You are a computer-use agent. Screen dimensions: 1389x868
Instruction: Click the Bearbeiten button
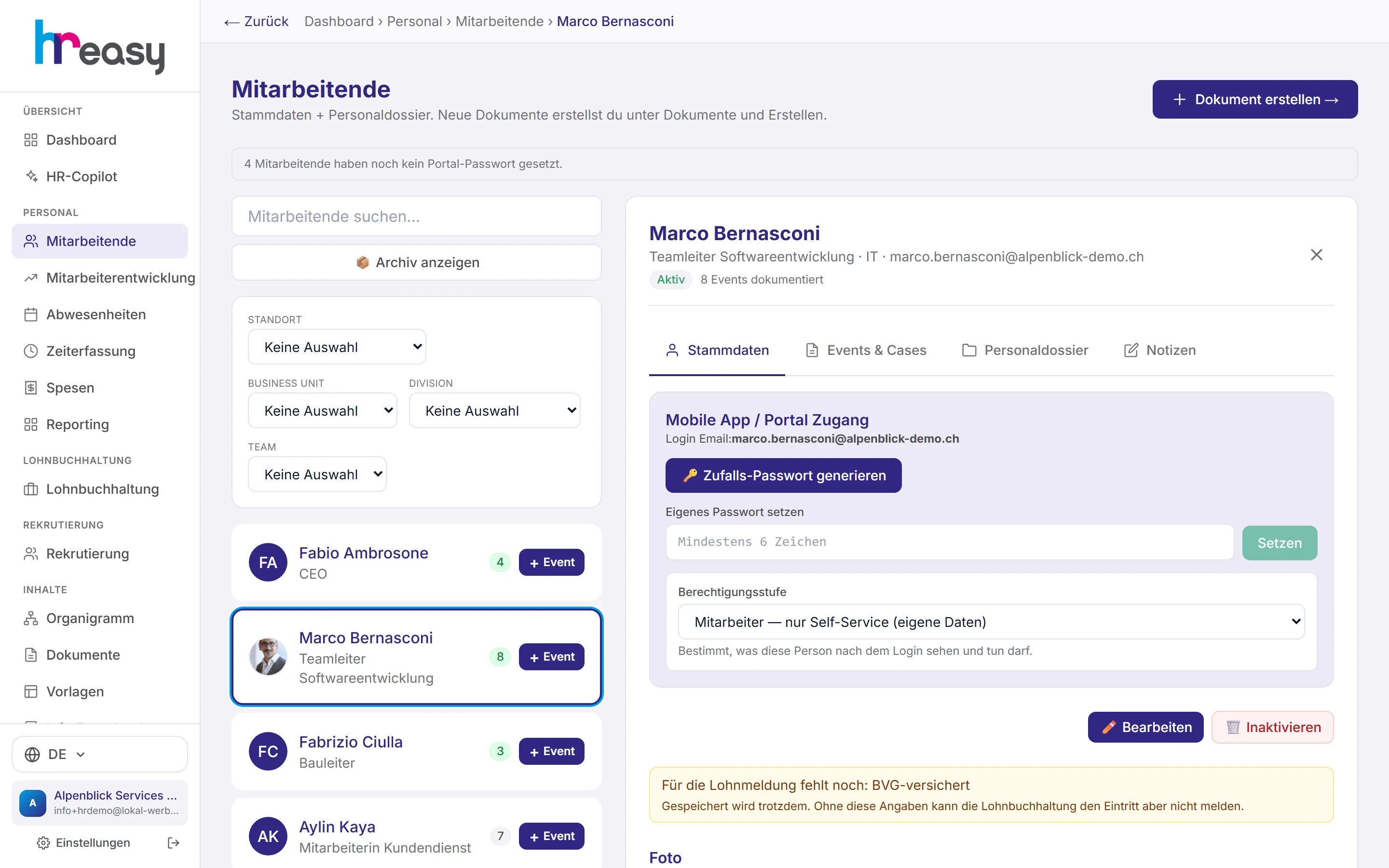click(1145, 727)
